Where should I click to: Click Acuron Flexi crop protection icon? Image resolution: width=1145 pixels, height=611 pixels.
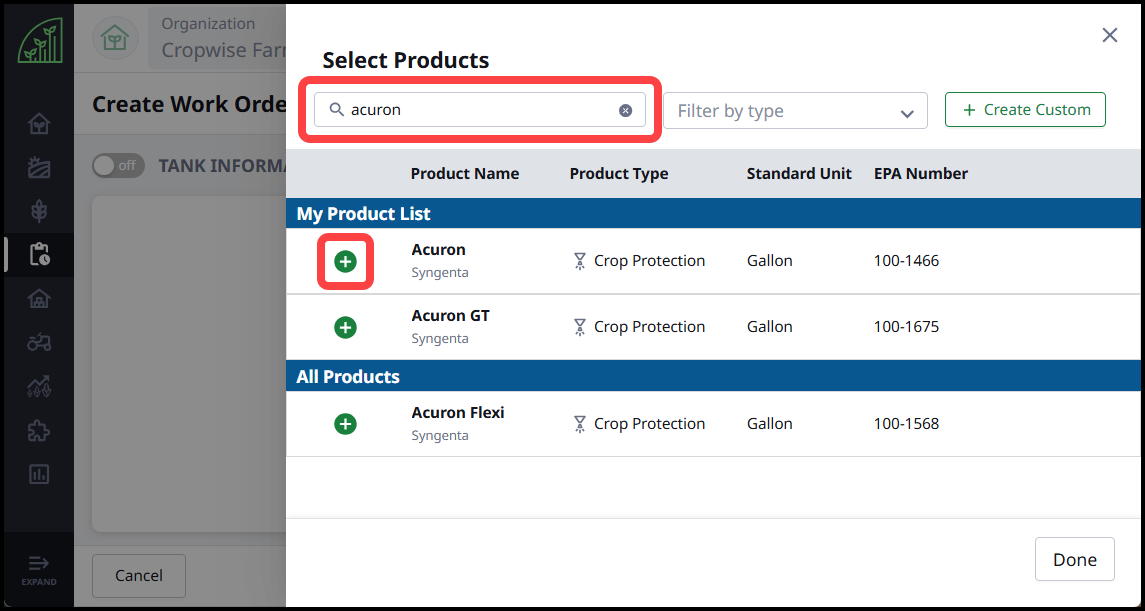[580, 424]
